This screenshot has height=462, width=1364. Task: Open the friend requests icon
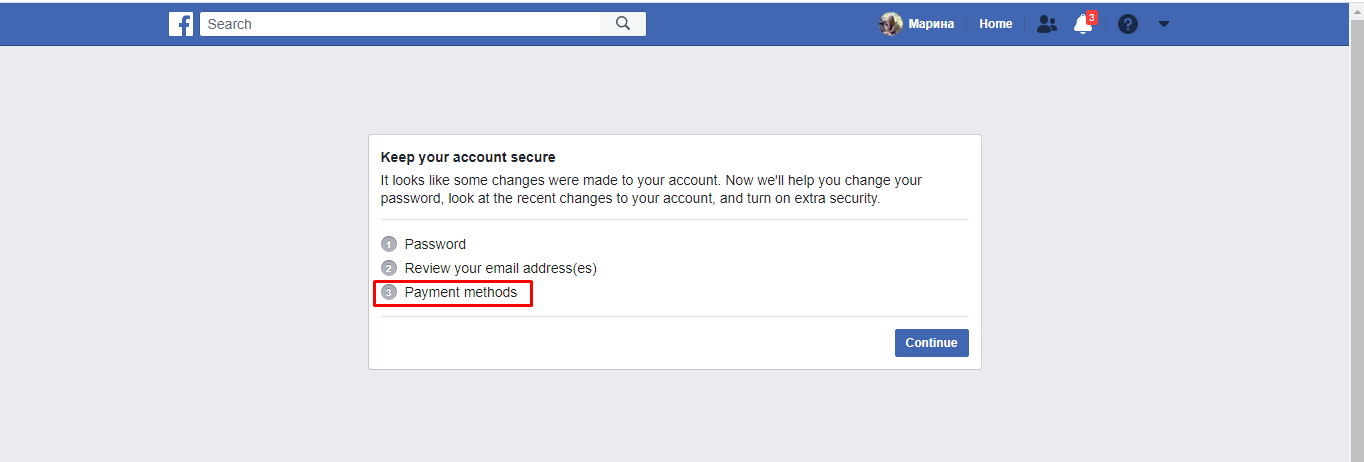[1046, 24]
